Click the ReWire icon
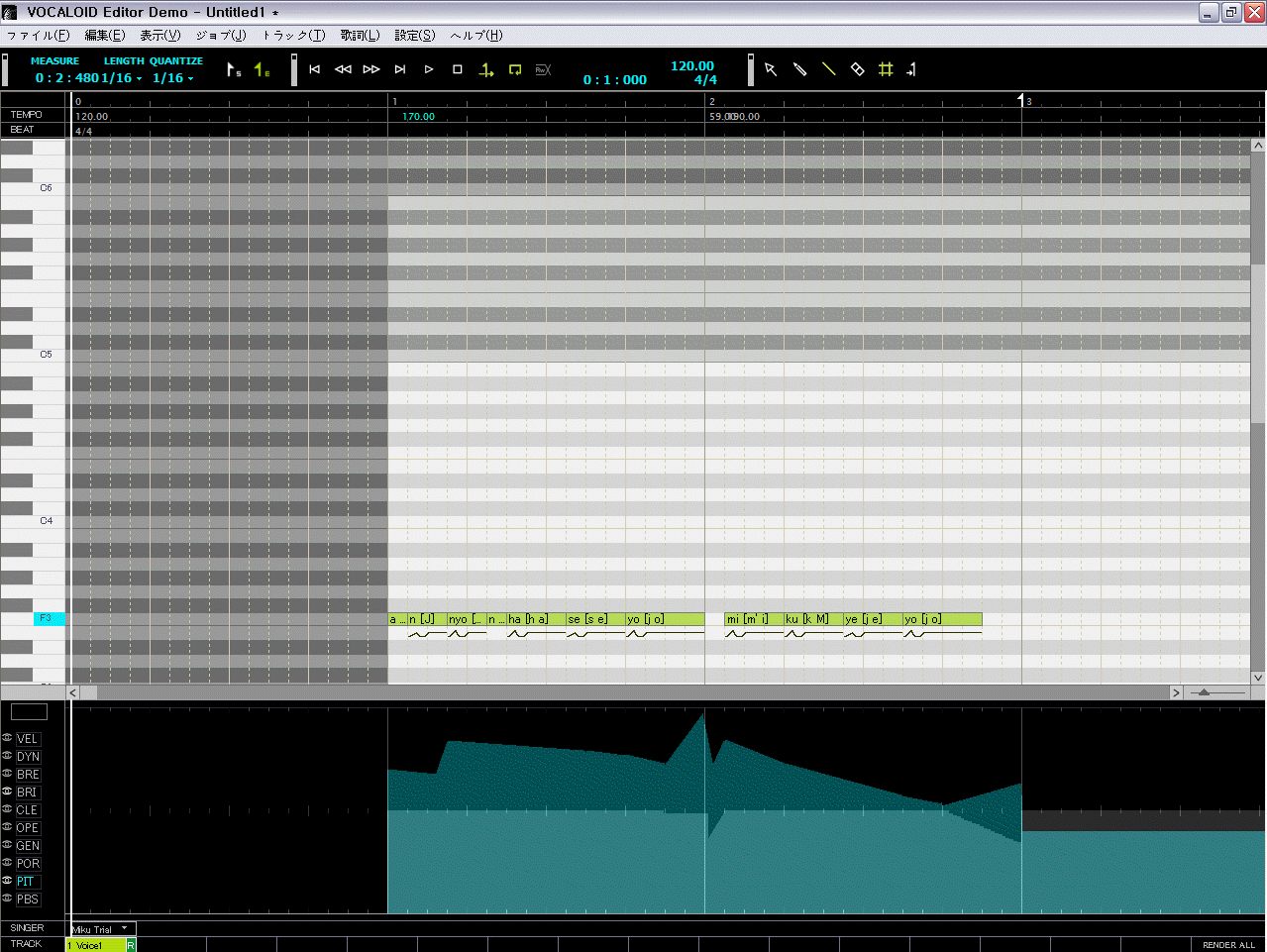 (543, 69)
